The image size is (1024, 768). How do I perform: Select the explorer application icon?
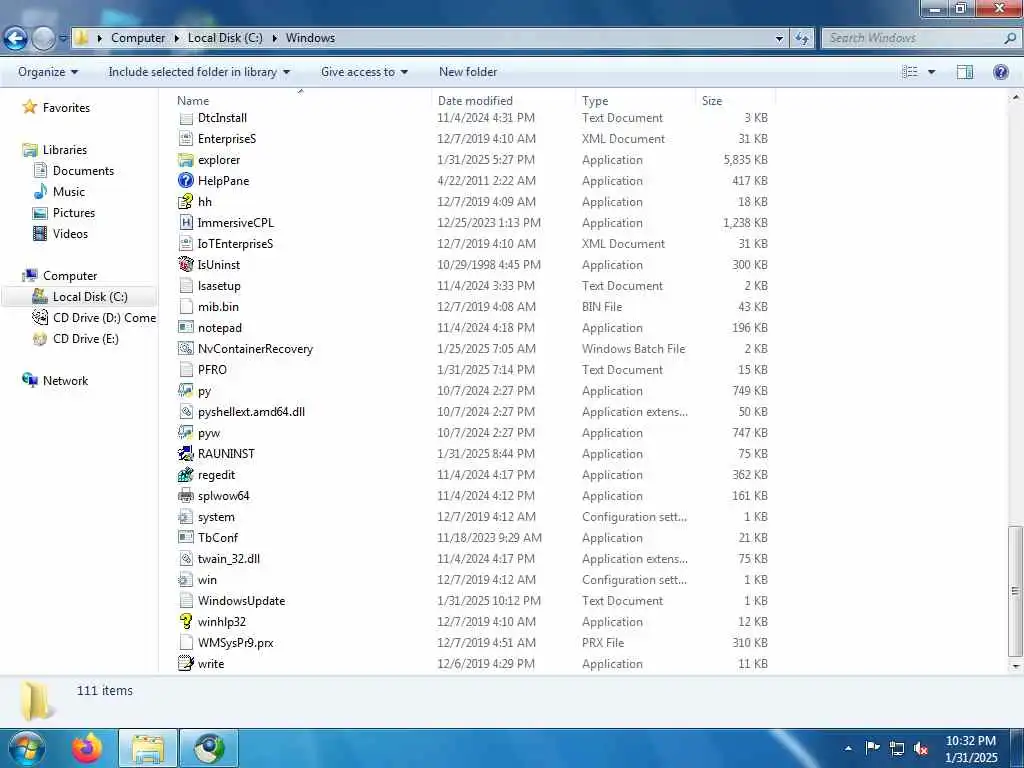click(x=186, y=160)
